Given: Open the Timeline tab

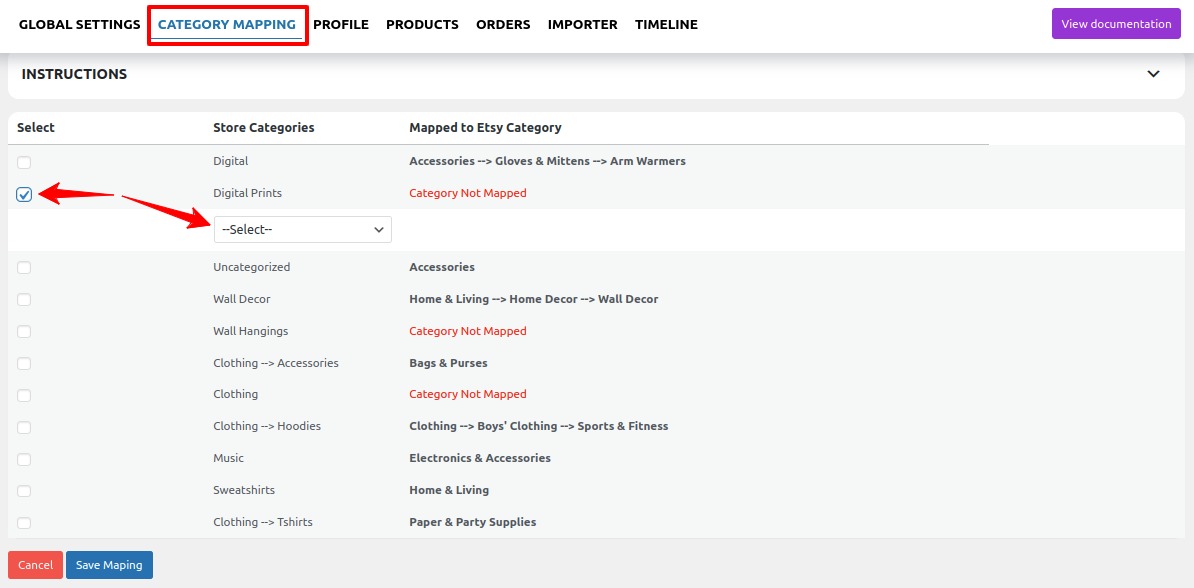Looking at the screenshot, I should (666, 24).
